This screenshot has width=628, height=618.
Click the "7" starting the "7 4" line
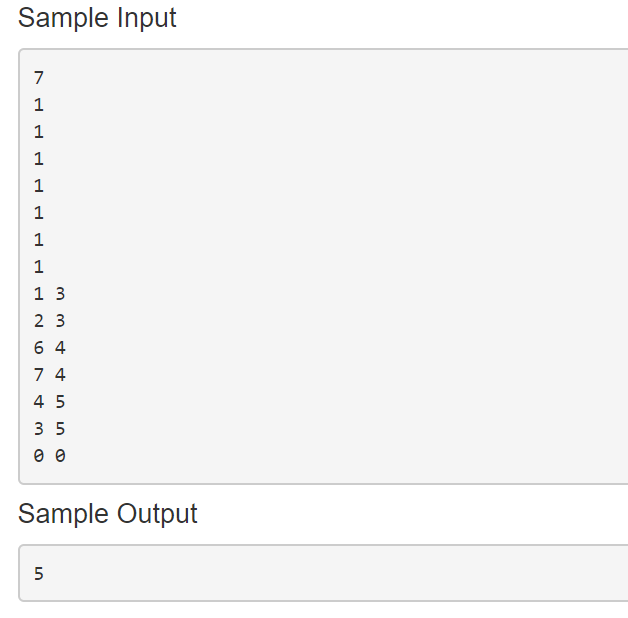(39, 375)
